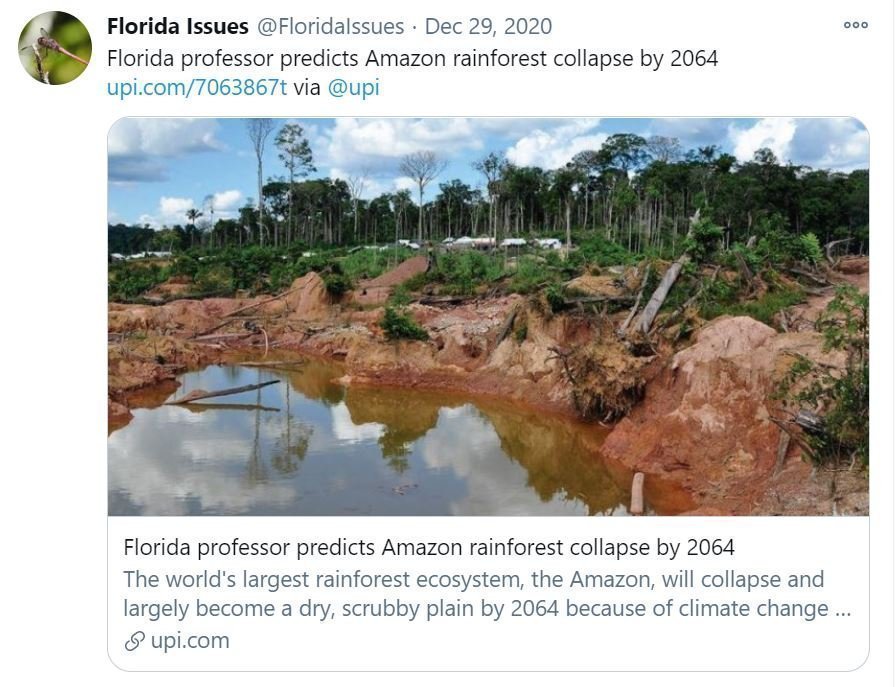Screen dimensions: 895x687
Task: Click the tweet text about the Florida professor
Action: pos(412,58)
